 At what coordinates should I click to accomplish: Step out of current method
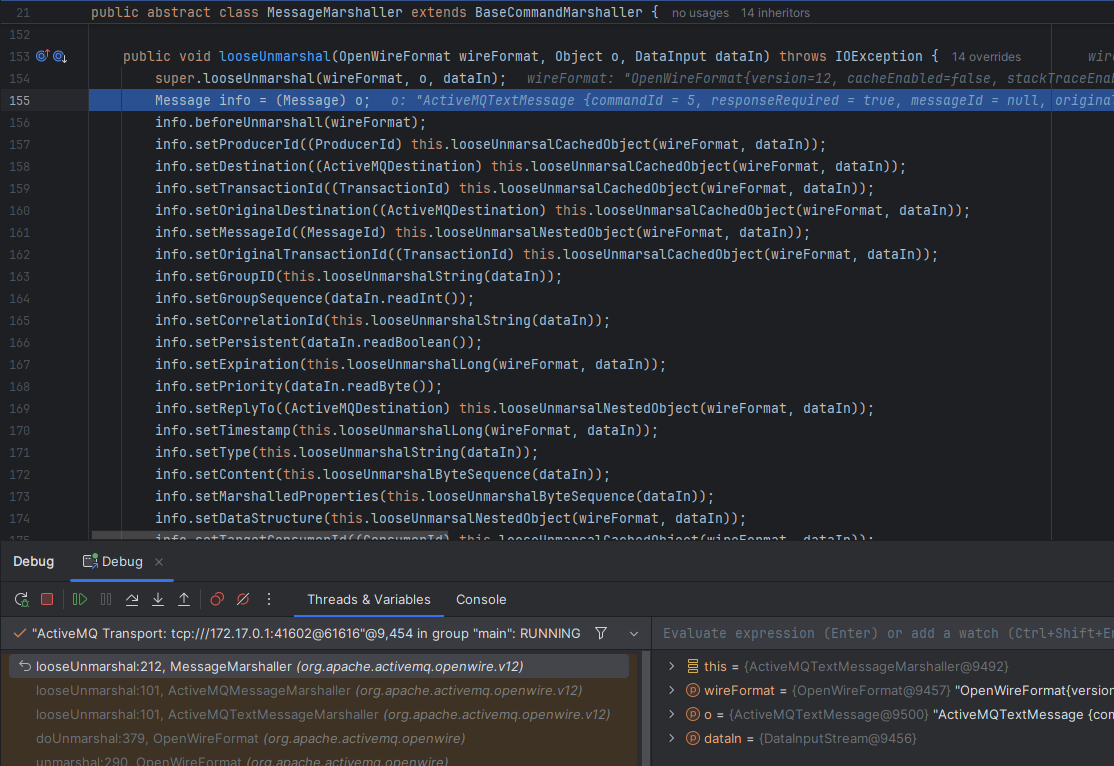coord(184,599)
